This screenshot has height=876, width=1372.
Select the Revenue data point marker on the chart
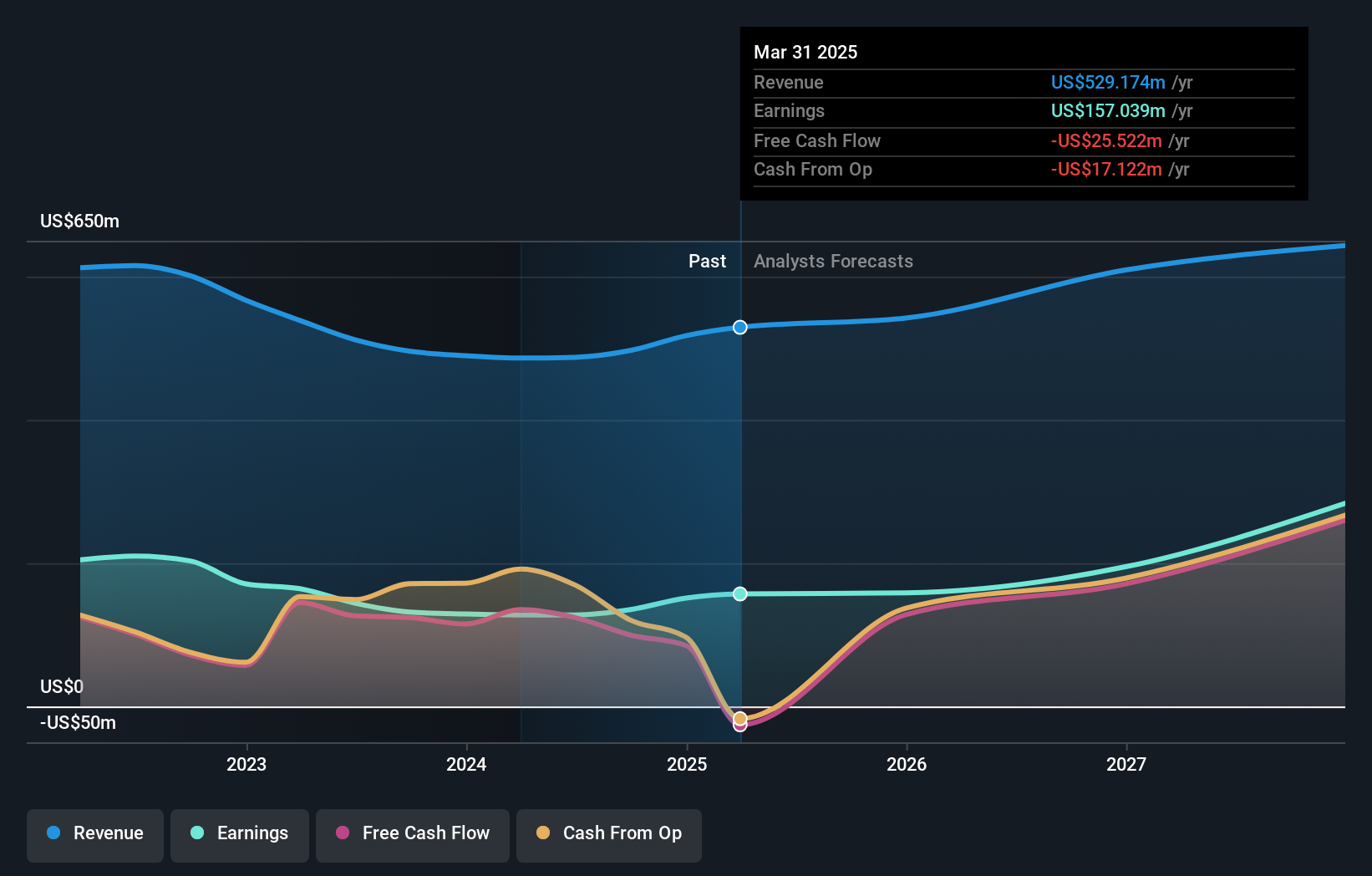coord(739,328)
